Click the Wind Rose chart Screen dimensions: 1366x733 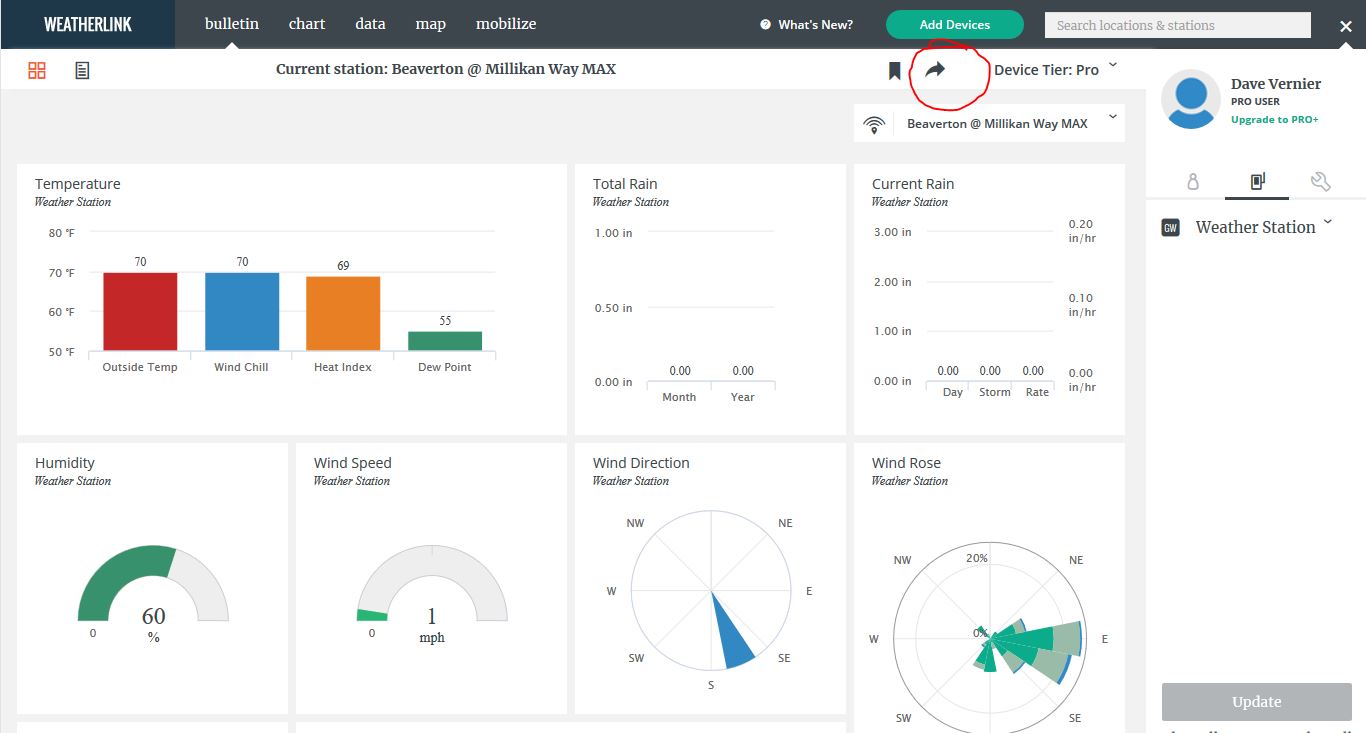click(x=989, y=638)
